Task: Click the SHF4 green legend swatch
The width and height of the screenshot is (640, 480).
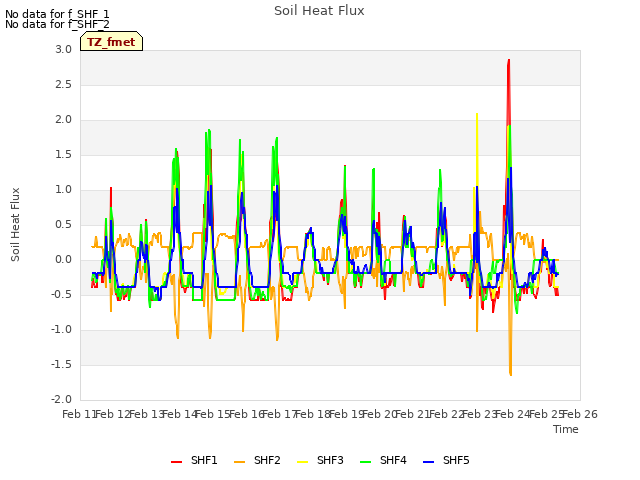Action: tap(366, 462)
